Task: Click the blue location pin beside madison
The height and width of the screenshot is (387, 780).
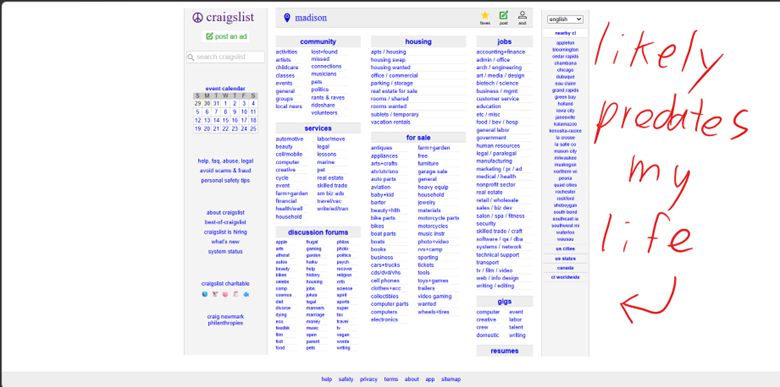Action: pos(287,18)
